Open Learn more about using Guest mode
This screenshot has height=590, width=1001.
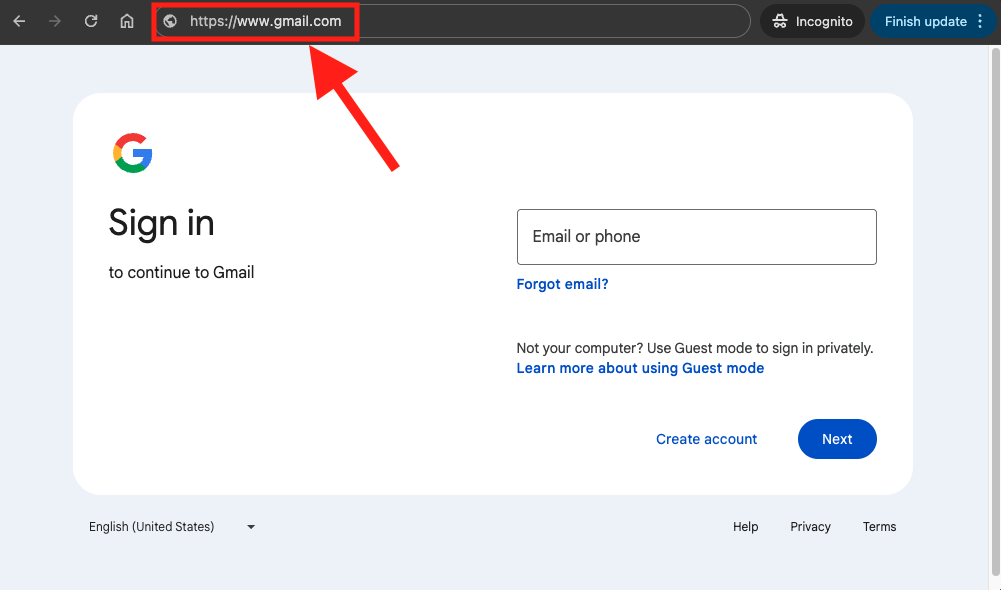point(640,368)
